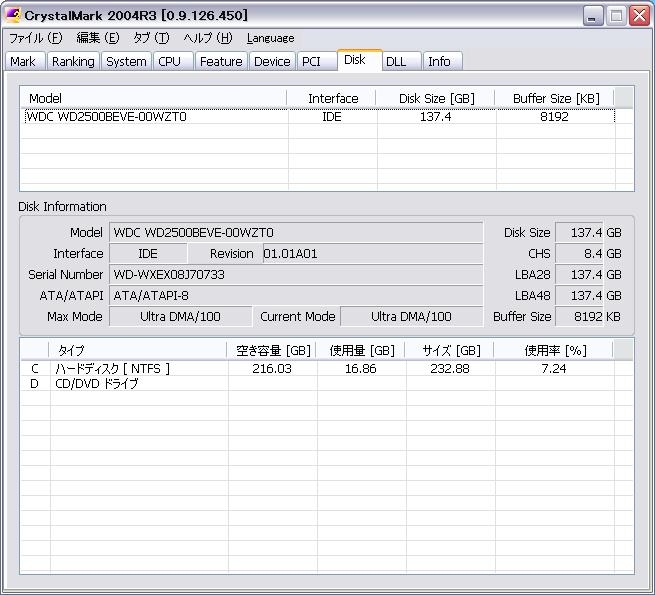The image size is (655, 595).
Task: Open the ヘルプ (H) menu
Action: pos(207,38)
